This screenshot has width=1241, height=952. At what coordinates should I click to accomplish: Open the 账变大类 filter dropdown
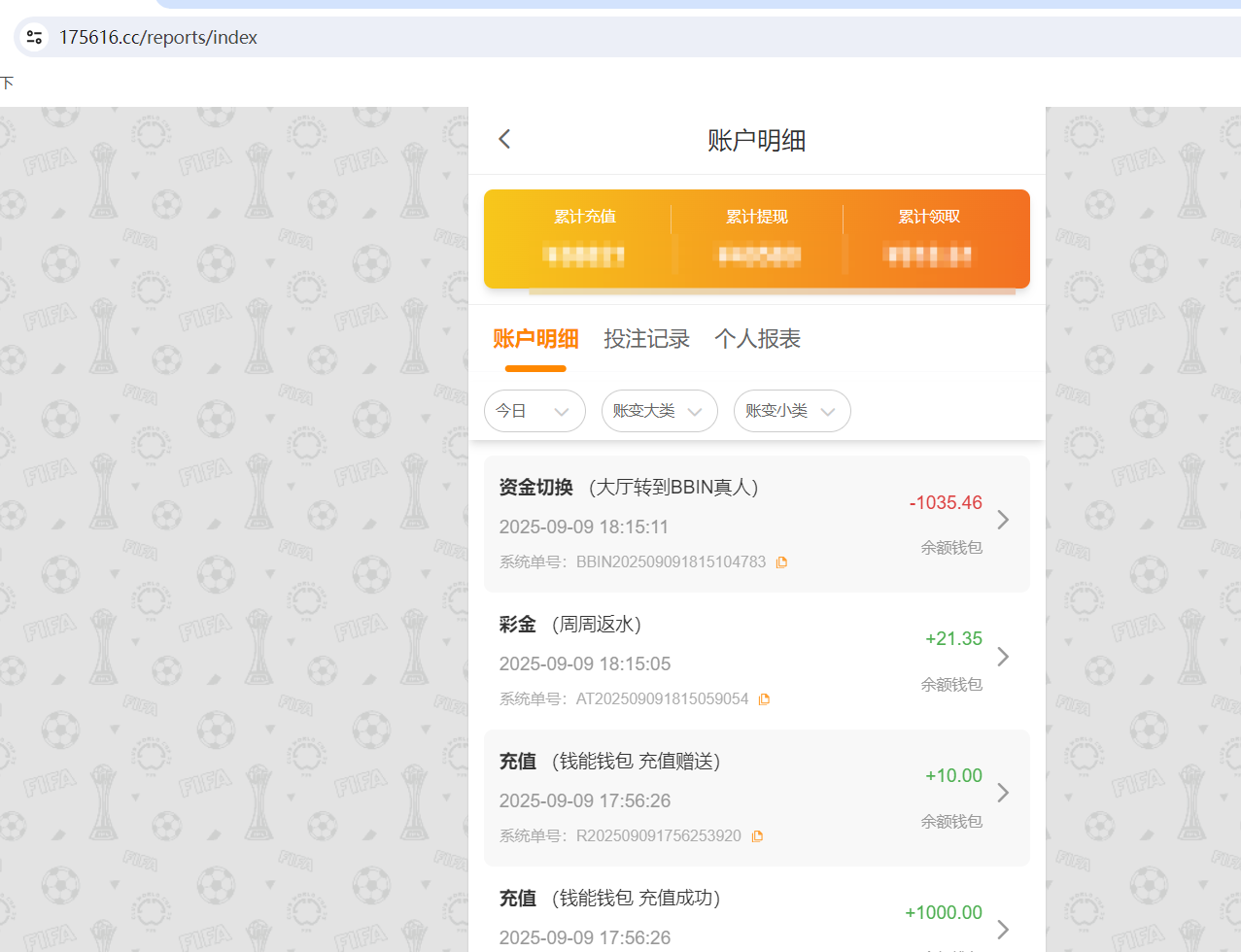tap(660, 411)
